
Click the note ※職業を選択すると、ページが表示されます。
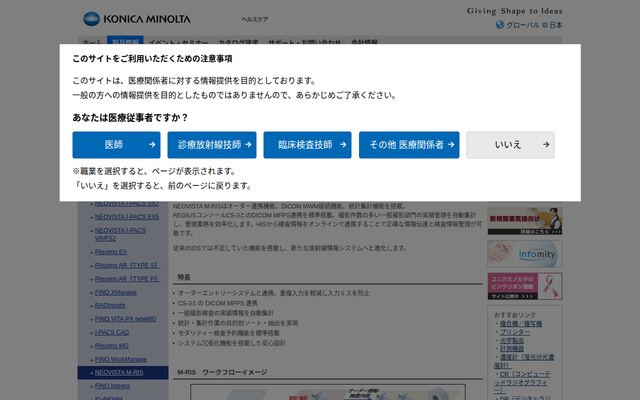pos(154,171)
